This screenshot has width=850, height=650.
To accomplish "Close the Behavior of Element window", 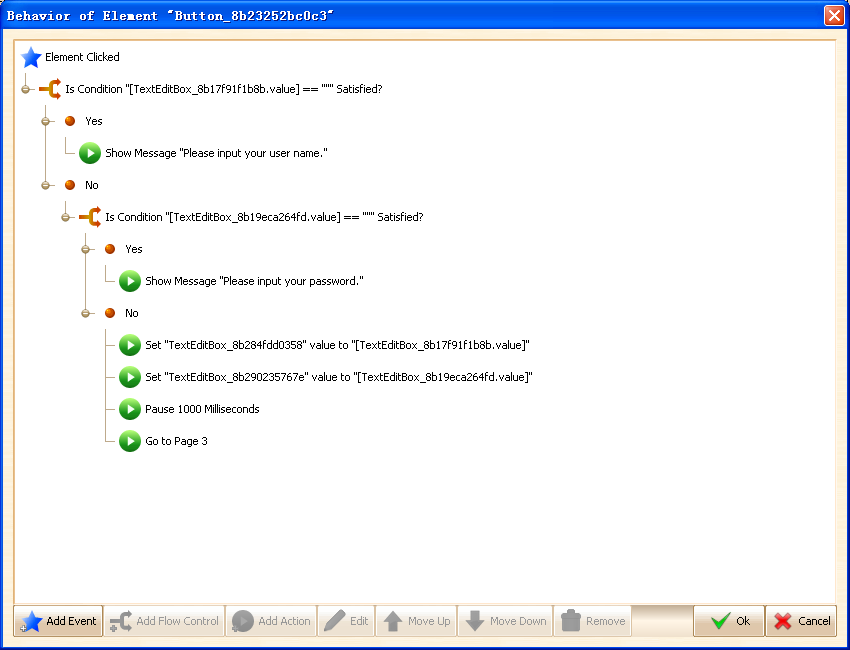I will (x=833, y=16).
